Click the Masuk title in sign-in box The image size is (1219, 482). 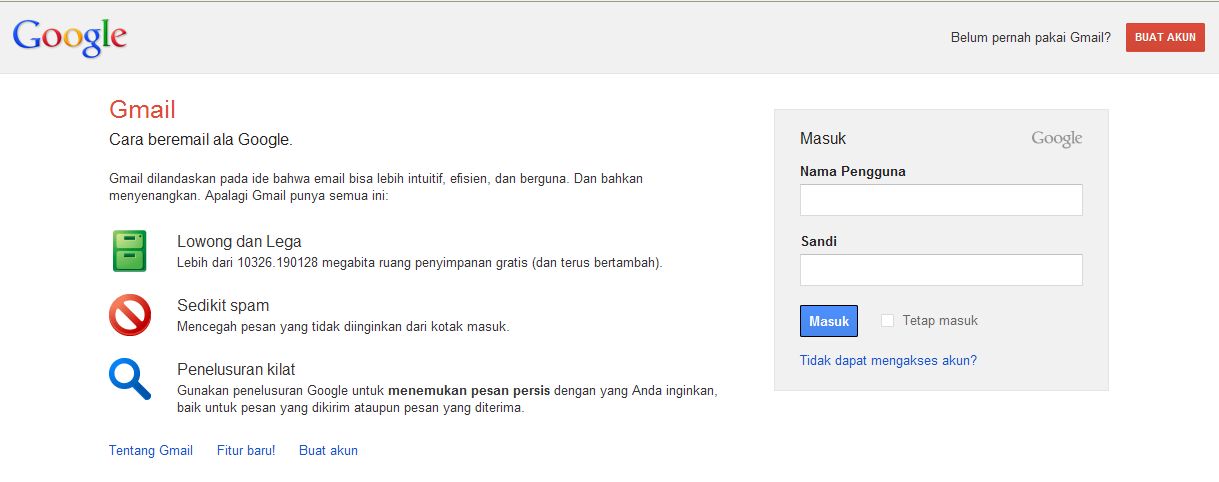(x=823, y=139)
